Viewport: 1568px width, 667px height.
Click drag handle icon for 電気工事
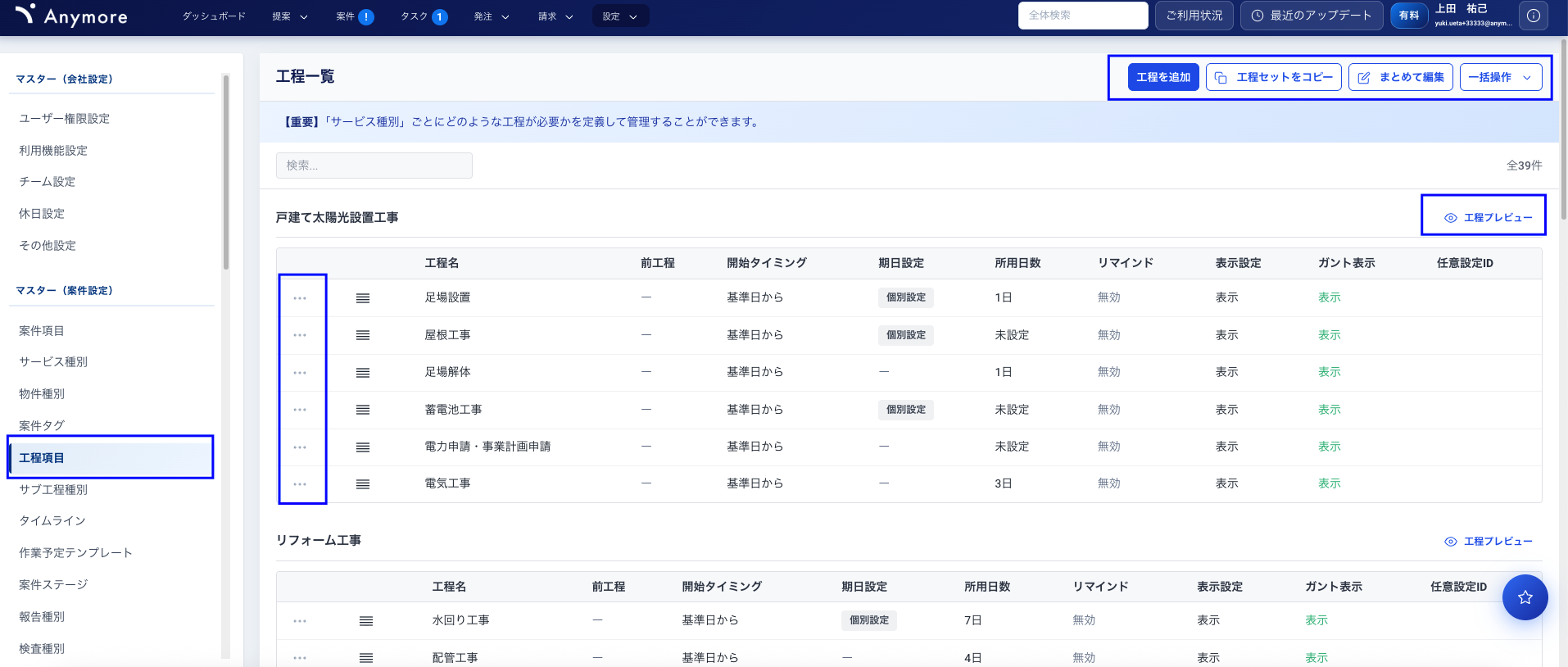[363, 484]
